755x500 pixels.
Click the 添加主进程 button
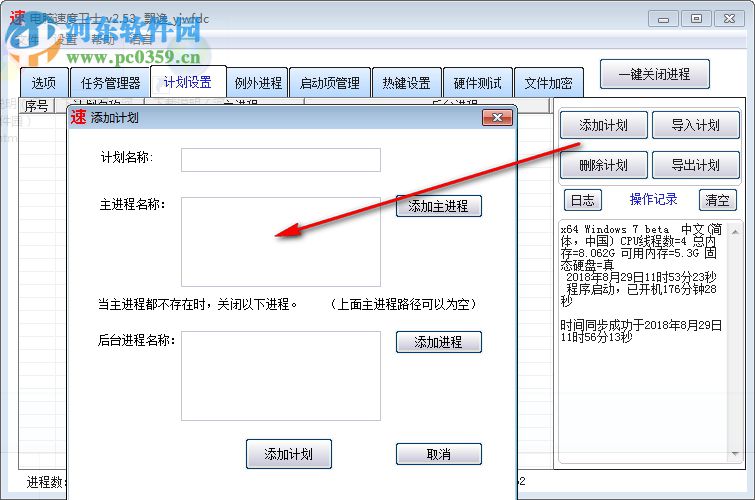(x=439, y=206)
